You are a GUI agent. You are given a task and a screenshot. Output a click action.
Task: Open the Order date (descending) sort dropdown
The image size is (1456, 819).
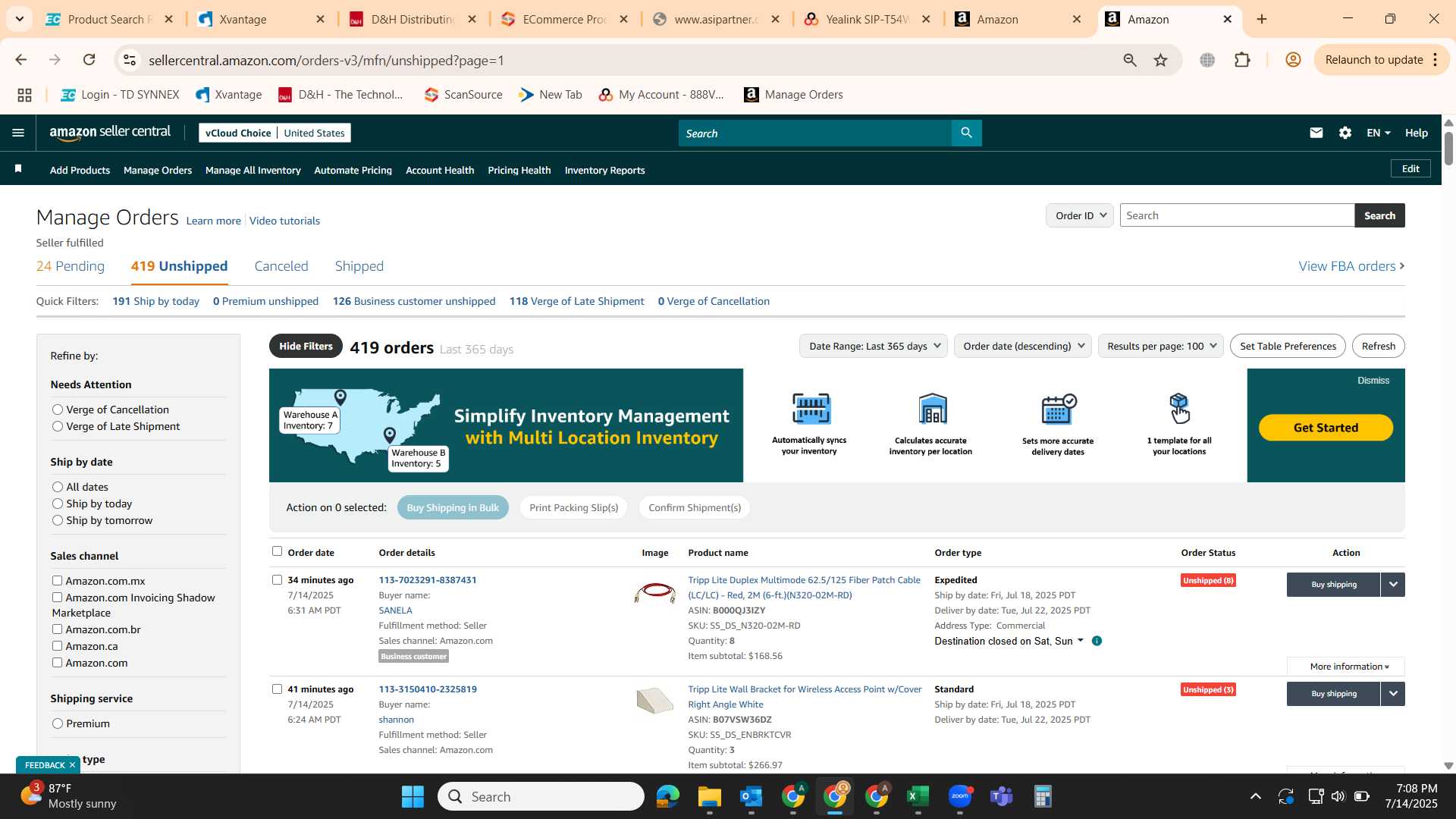coord(1023,346)
